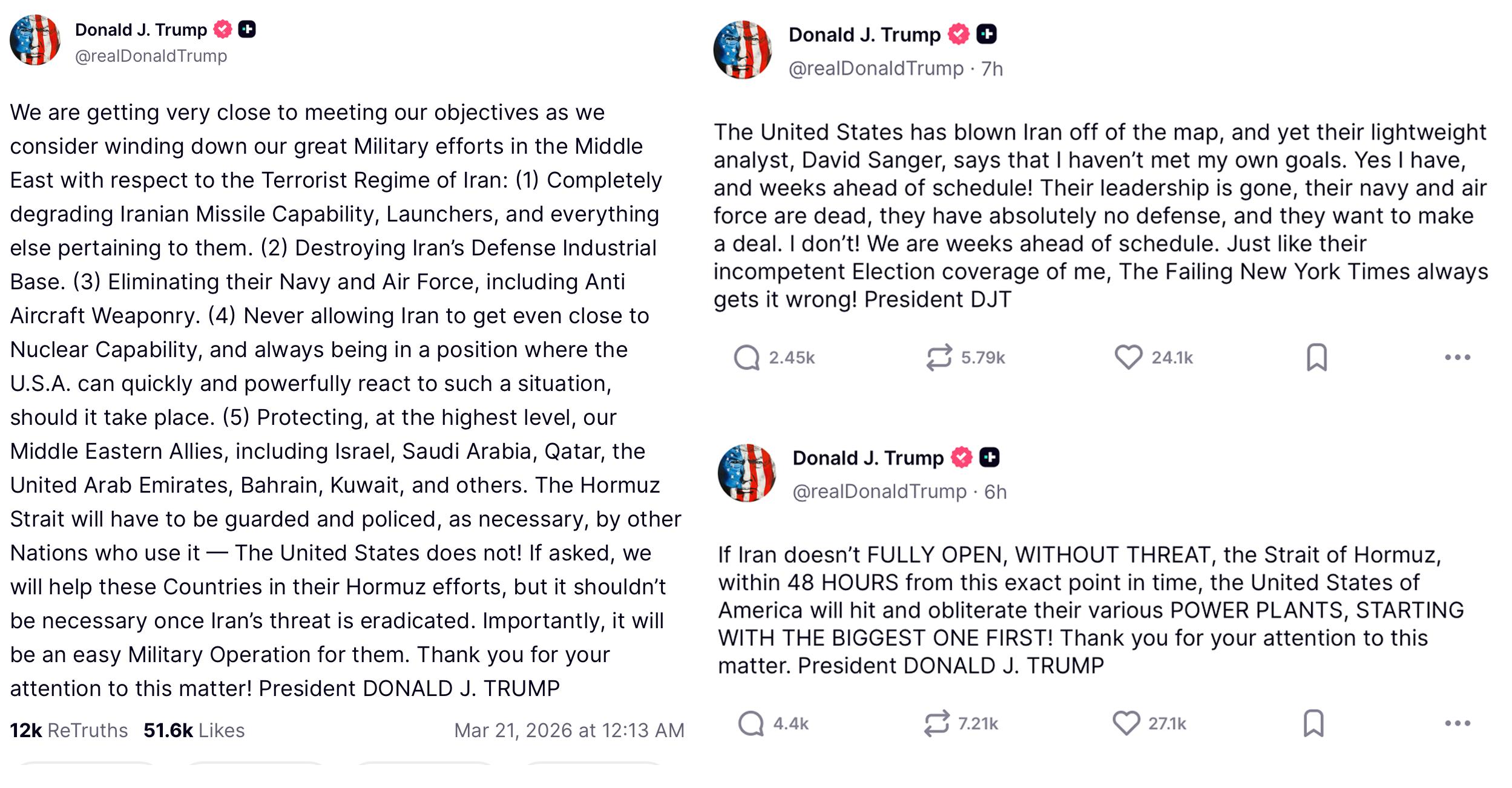Reply to the Strait of Hormuz ultimatum post
The height and width of the screenshot is (788, 1512).
tap(751, 723)
